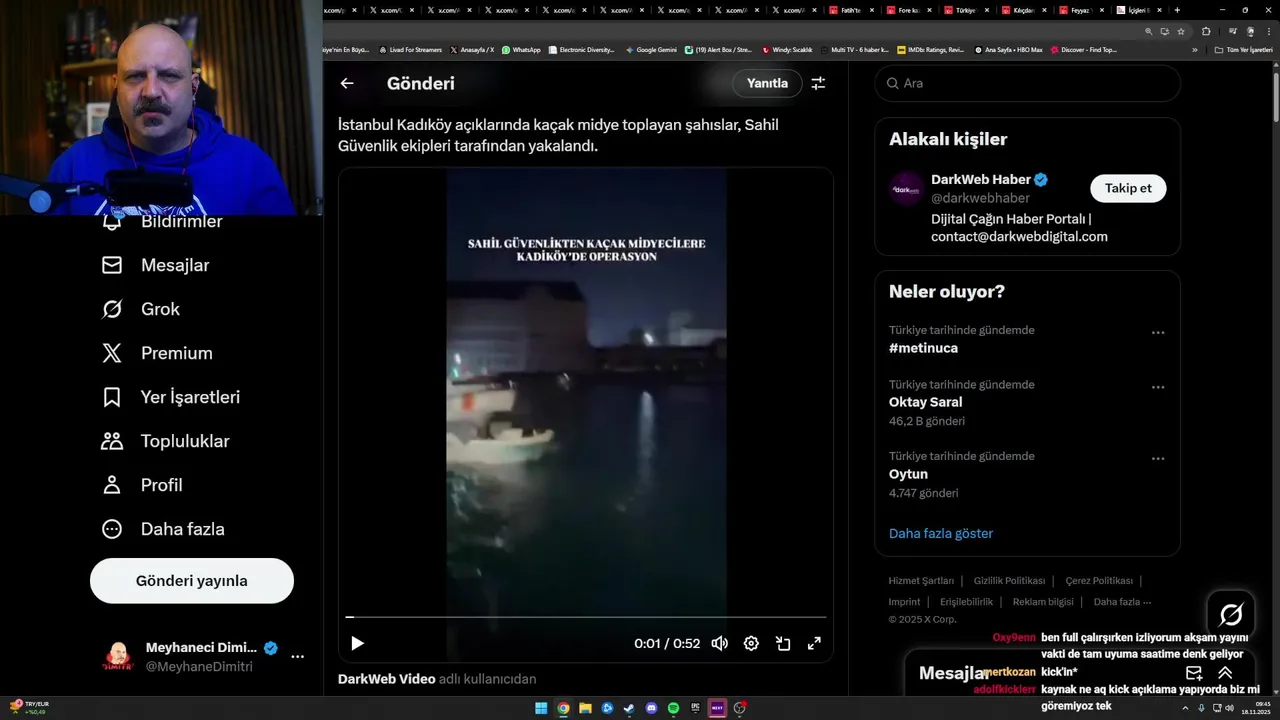Bookmark this page with the star icon
1280x720 pixels.
(x=1180, y=31)
